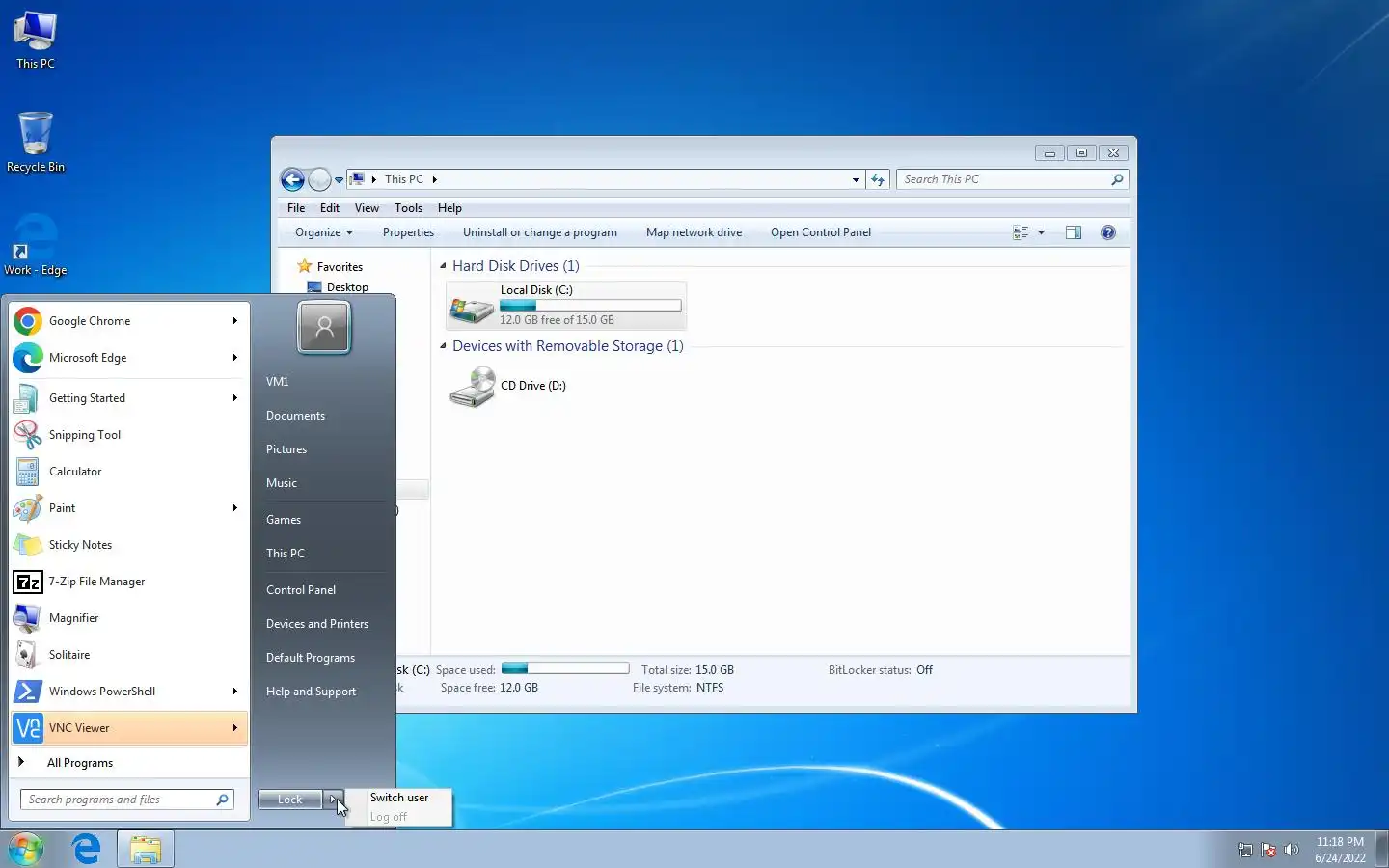The width and height of the screenshot is (1389, 868).
Task: Expand VNC Viewer submenu arrow
Action: (x=234, y=728)
